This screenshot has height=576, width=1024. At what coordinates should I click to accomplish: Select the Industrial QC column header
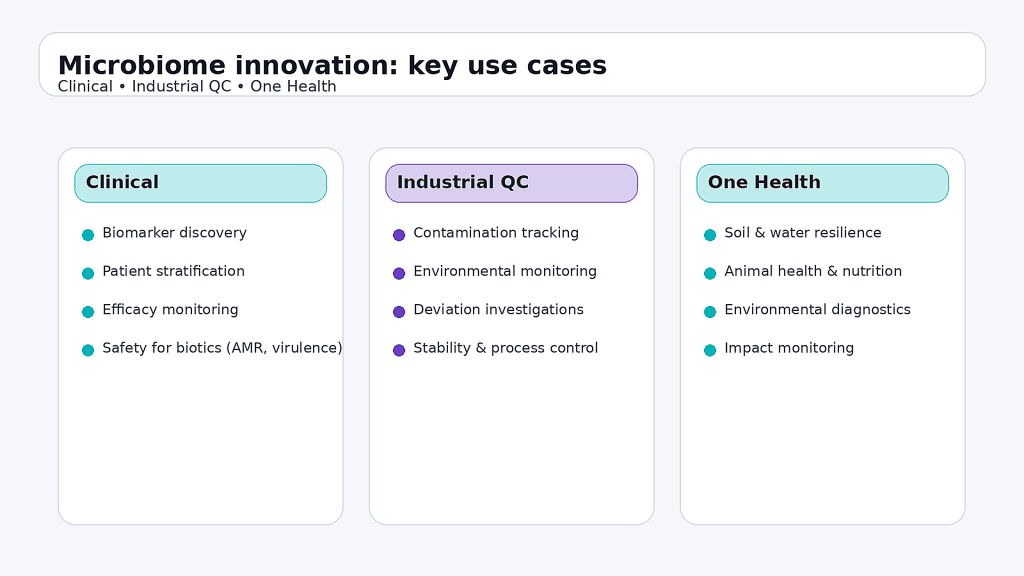[x=511, y=183]
